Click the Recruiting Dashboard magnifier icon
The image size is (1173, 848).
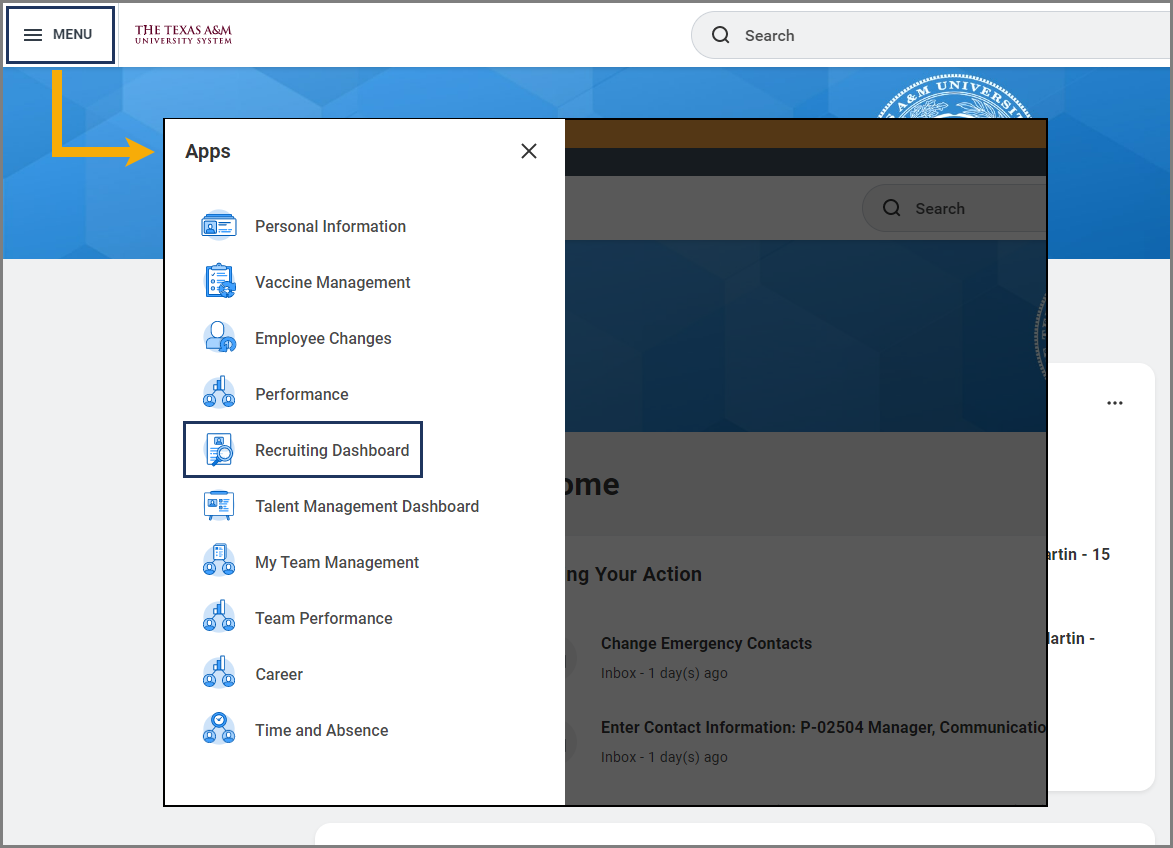pyautogui.click(x=219, y=450)
